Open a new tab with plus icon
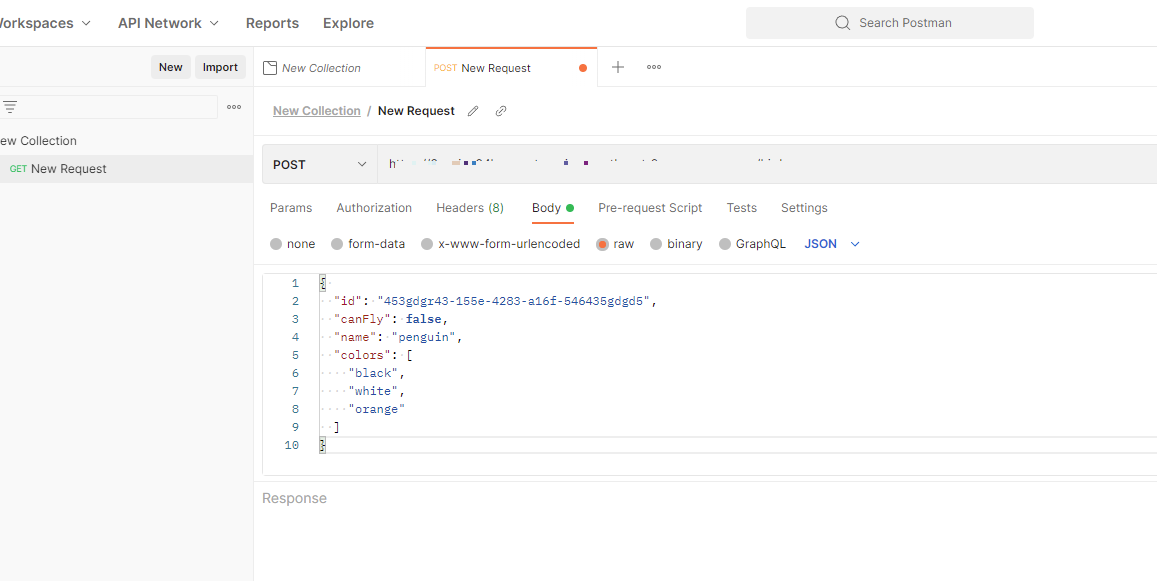 coord(618,67)
